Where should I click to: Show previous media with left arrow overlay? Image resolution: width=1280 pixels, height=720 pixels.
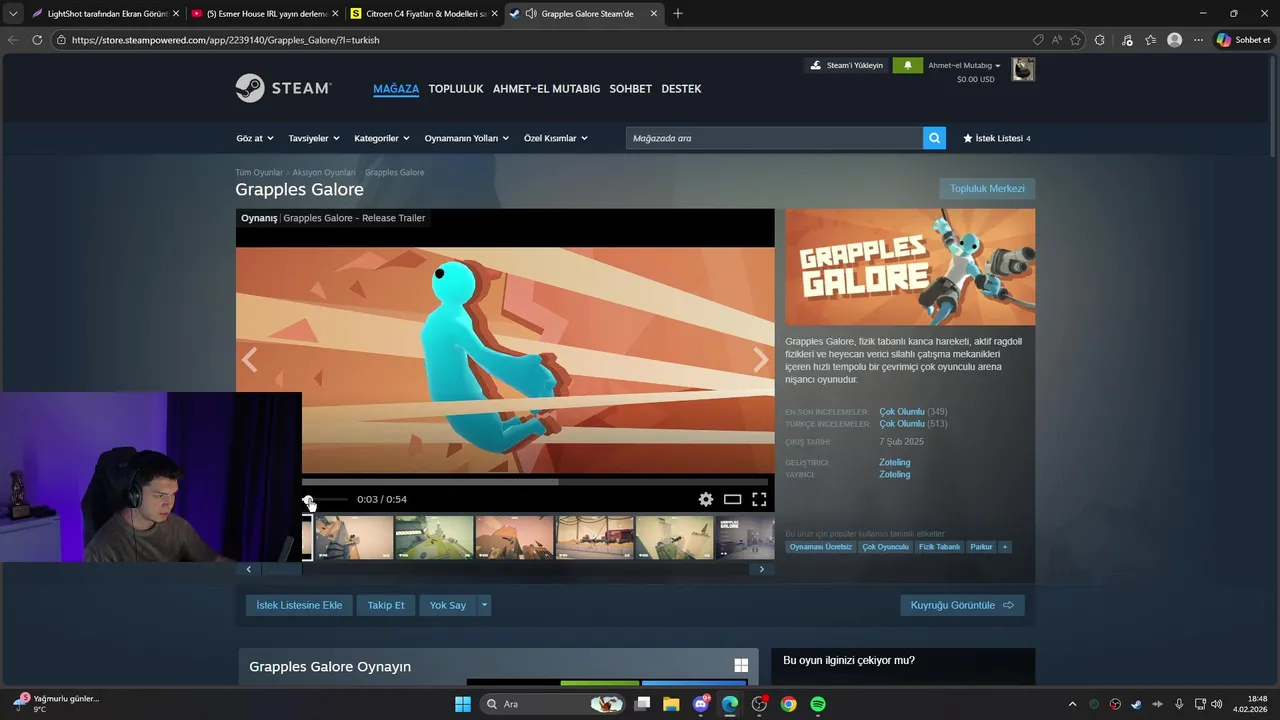point(249,359)
